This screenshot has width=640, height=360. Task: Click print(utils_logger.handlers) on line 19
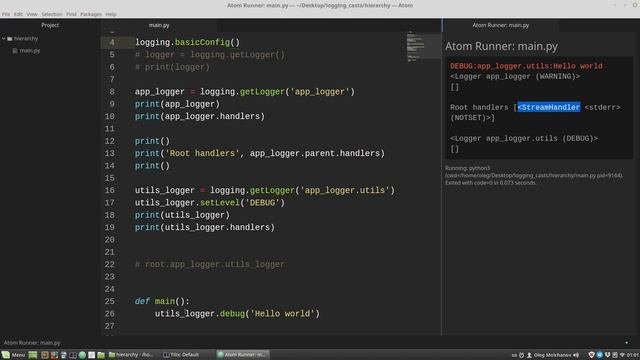tap(205, 227)
